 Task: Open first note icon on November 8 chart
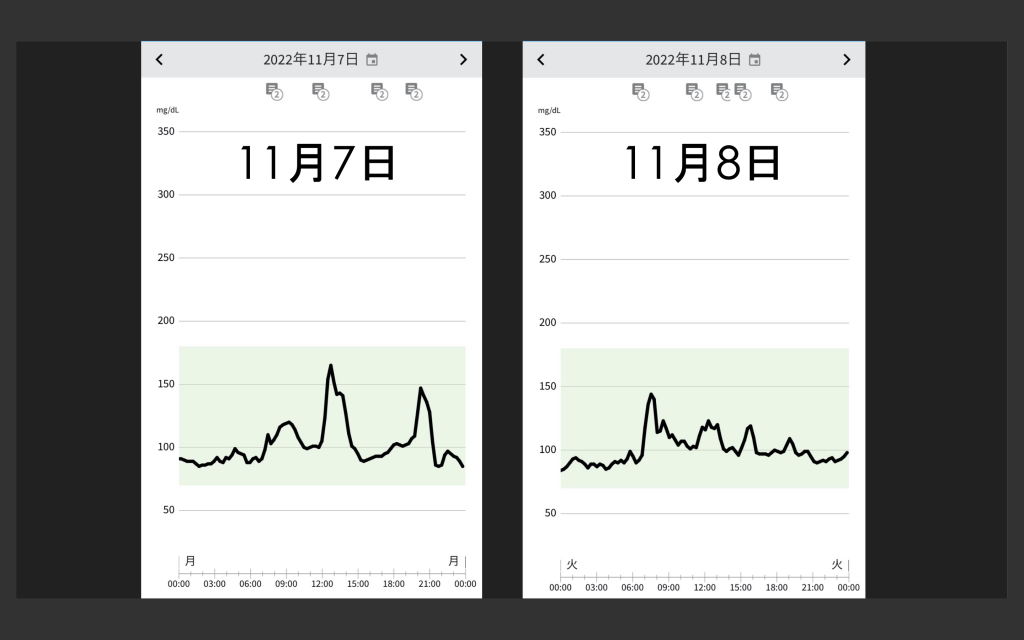coord(641,91)
